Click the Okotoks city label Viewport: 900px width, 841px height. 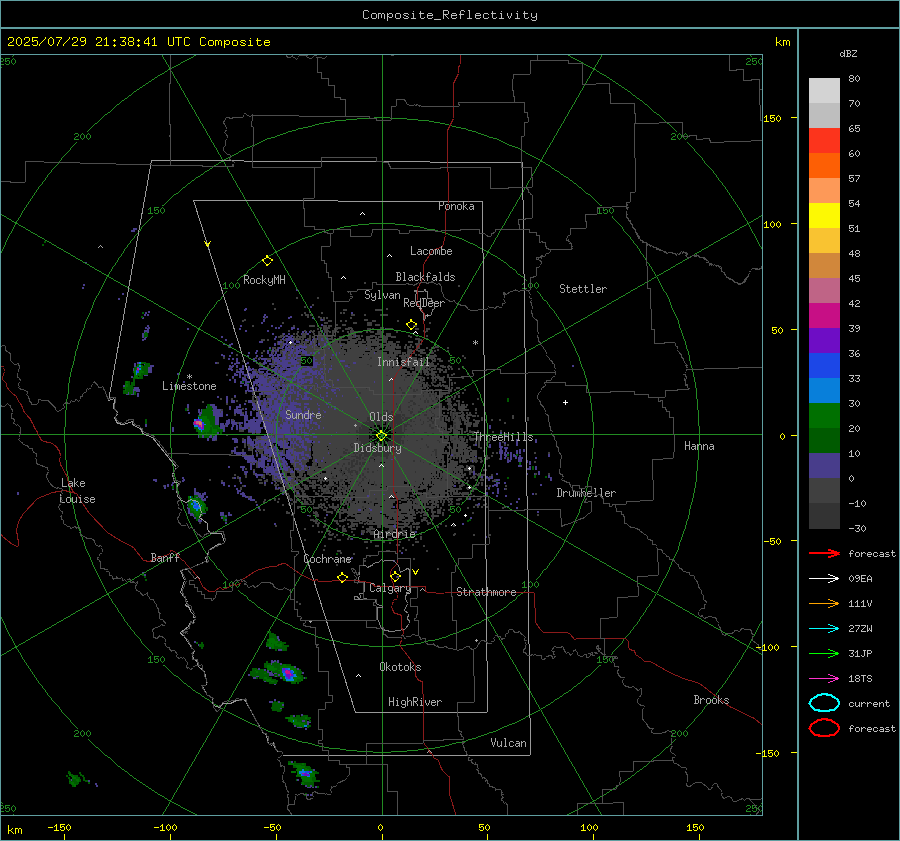[x=400, y=667]
